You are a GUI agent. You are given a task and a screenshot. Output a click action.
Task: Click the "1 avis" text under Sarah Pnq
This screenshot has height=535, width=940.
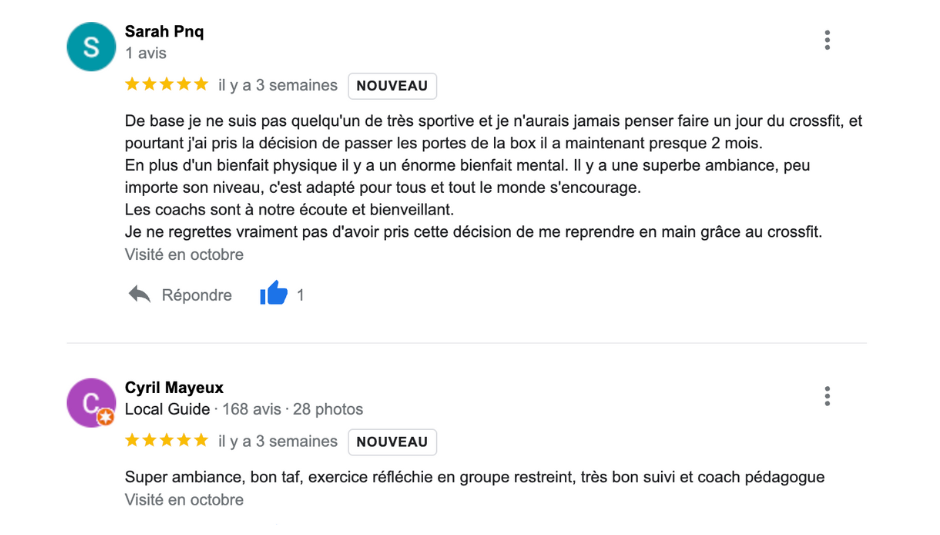tap(146, 53)
